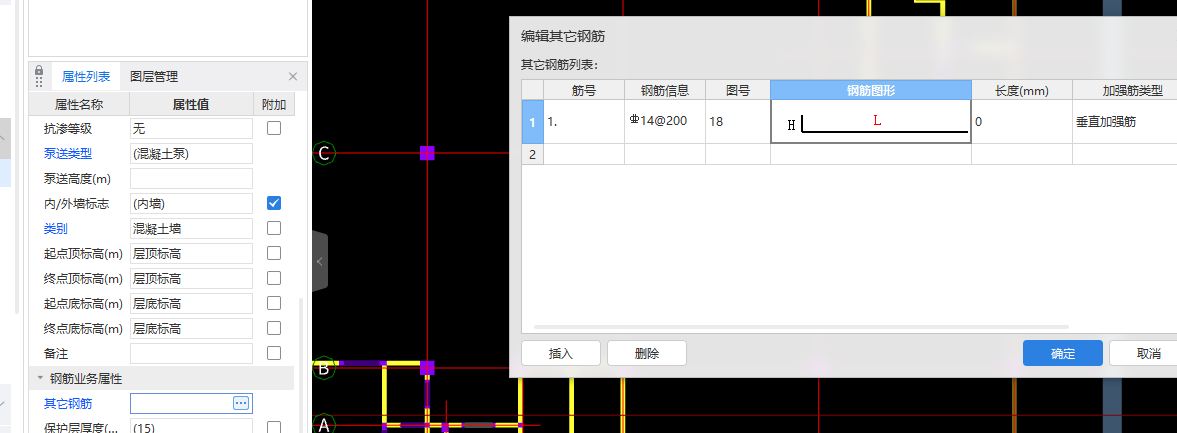The height and width of the screenshot is (433, 1177).
Task: Click the 取消 button
Action: (x=1143, y=353)
